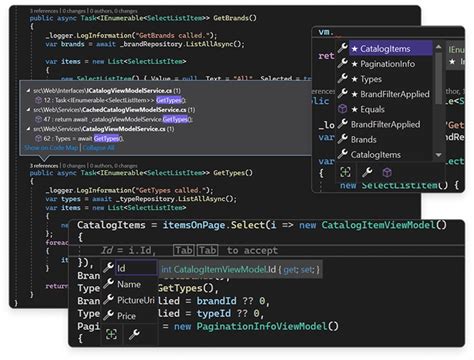Click scrollbar thumb of vm. completion list

click(439, 77)
